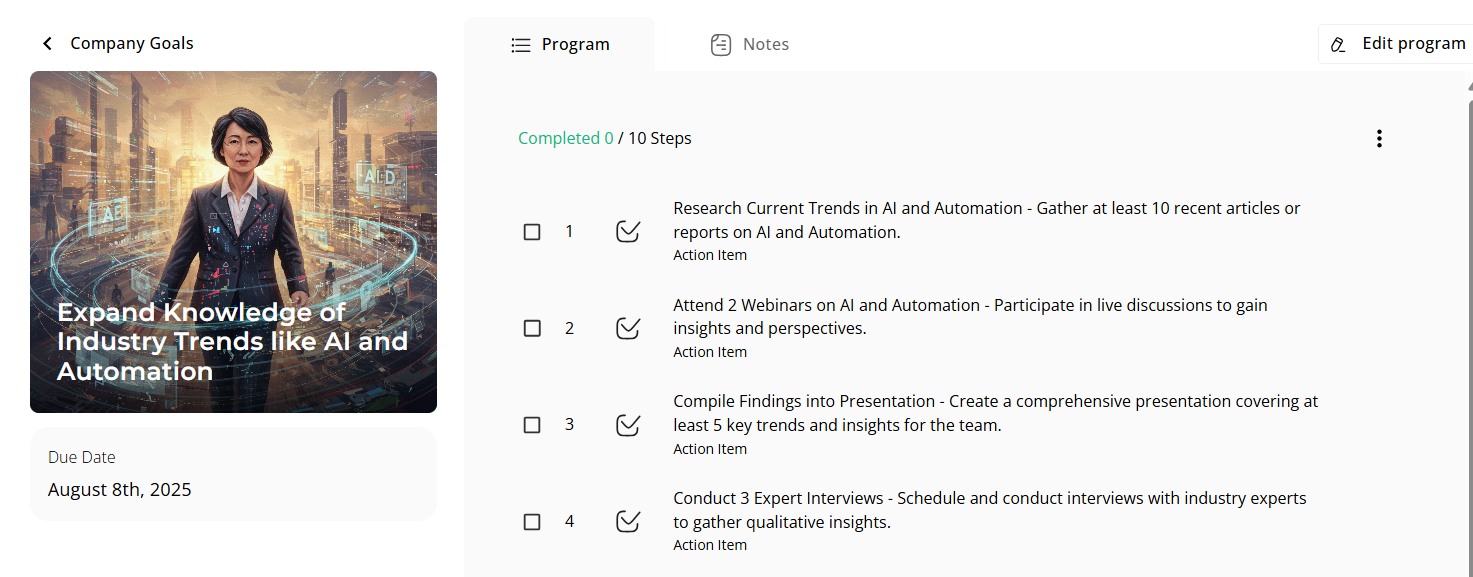This screenshot has width=1473, height=577.
Task: Switch to the Notes tab
Action: tap(750, 45)
